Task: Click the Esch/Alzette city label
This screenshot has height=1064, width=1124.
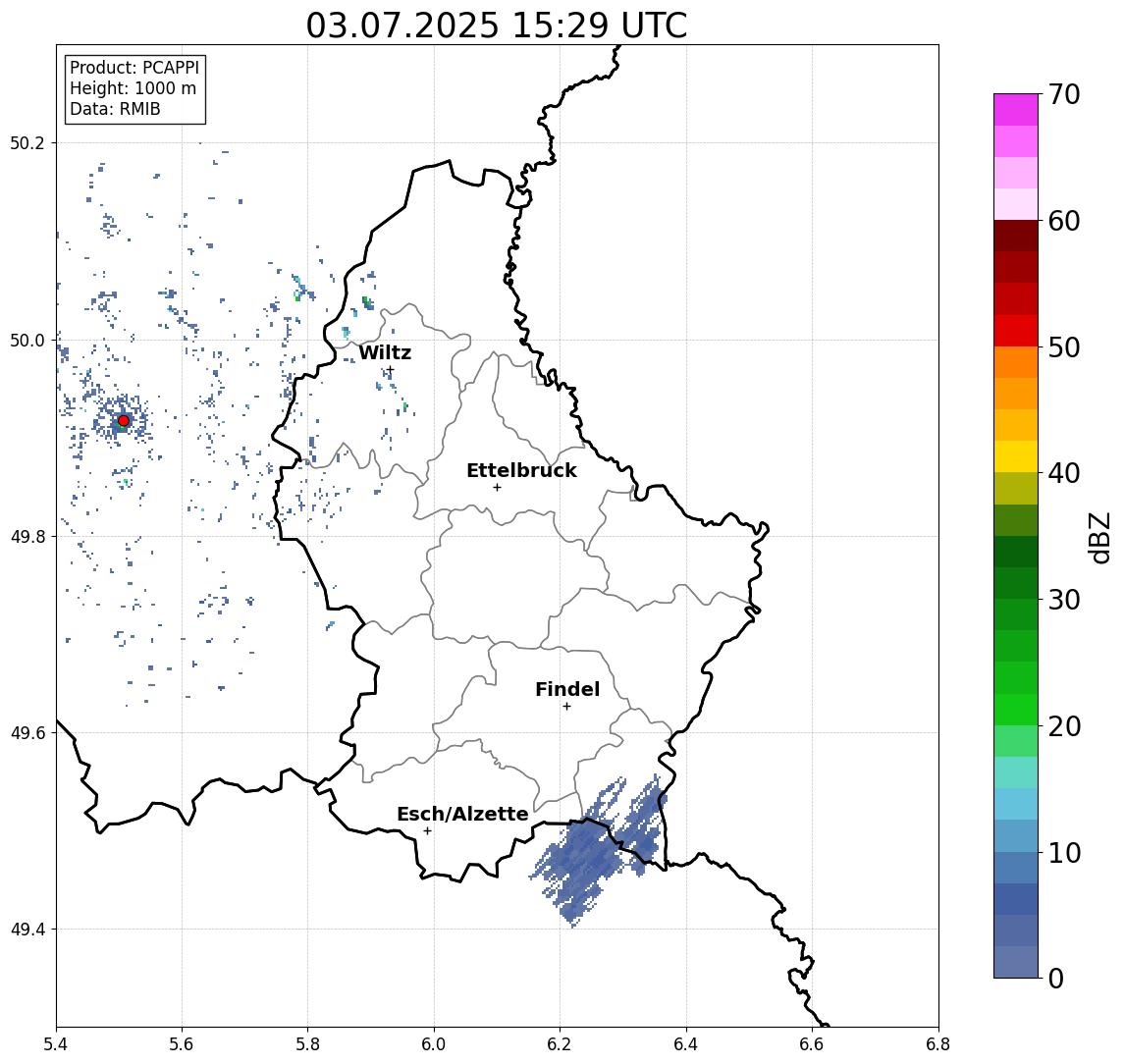Action: (462, 814)
